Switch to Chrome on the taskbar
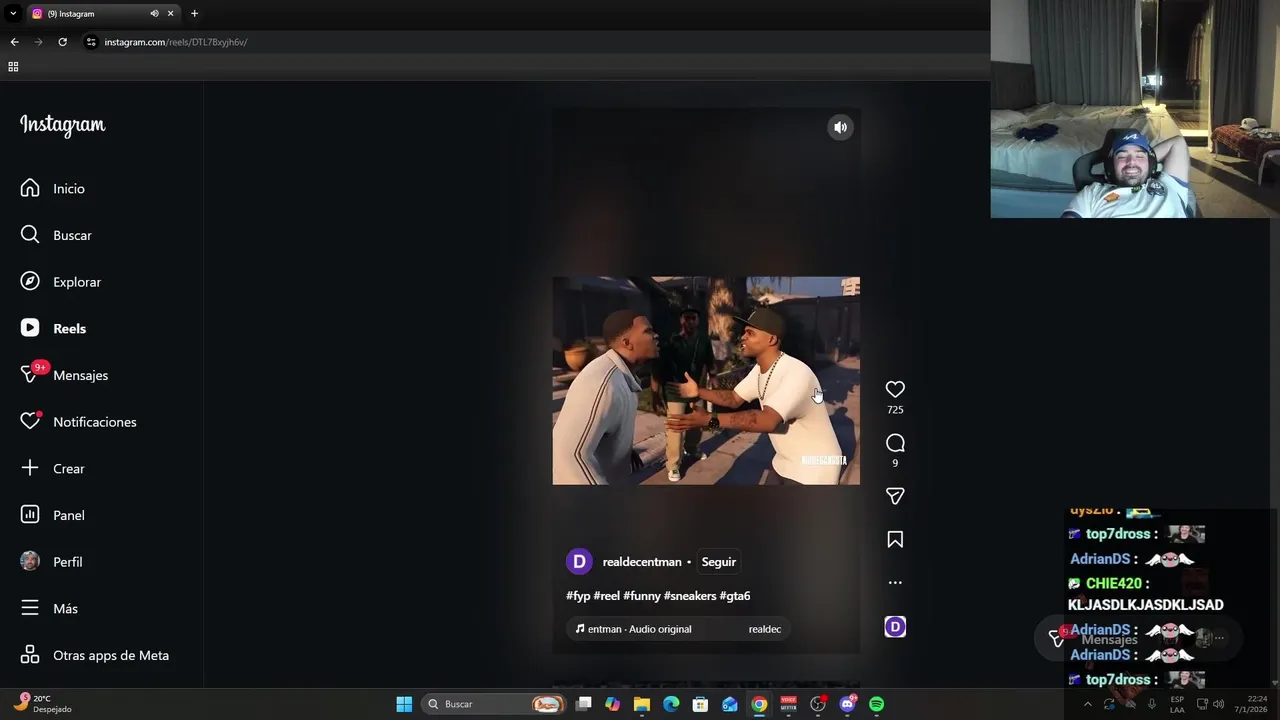The width and height of the screenshot is (1280, 720). tap(759, 704)
